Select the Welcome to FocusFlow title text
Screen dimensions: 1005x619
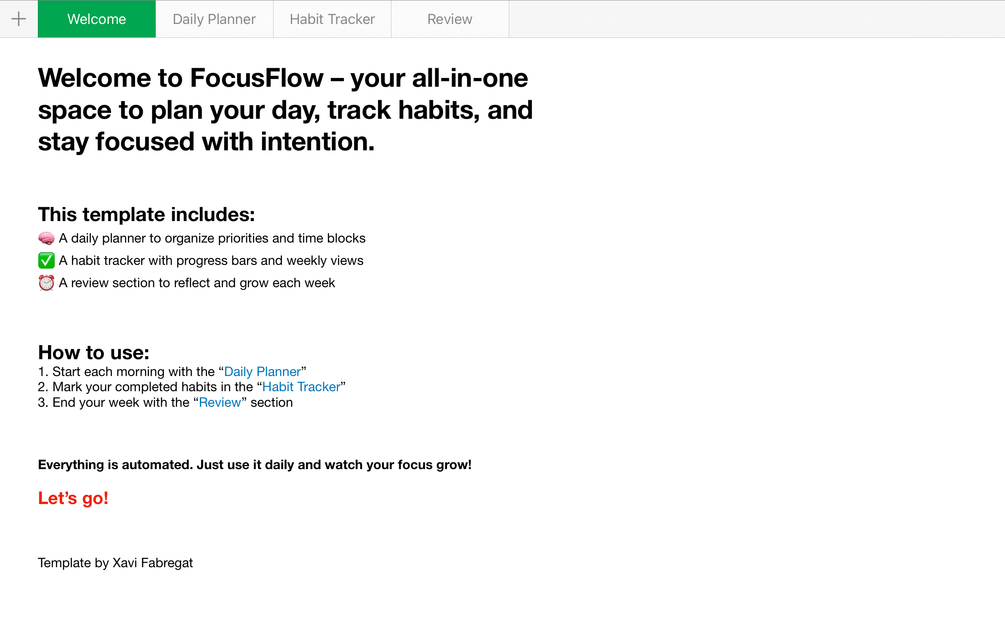coord(285,110)
